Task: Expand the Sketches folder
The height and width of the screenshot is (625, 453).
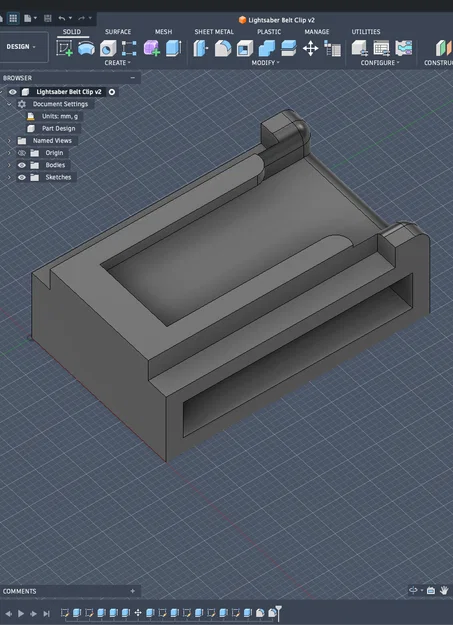Action: point(9,177)
